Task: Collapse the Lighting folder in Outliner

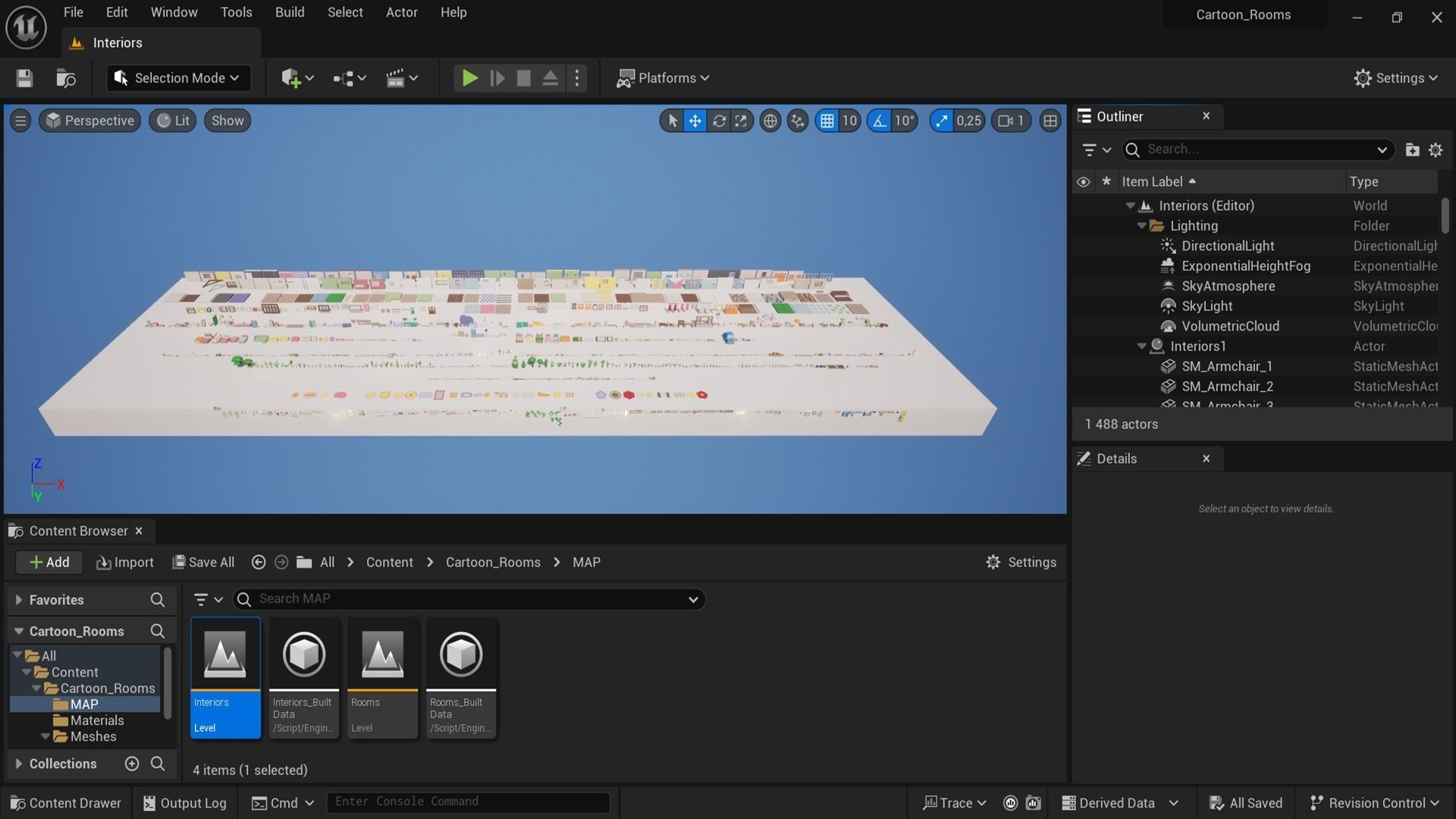Action: (1141, 226)
